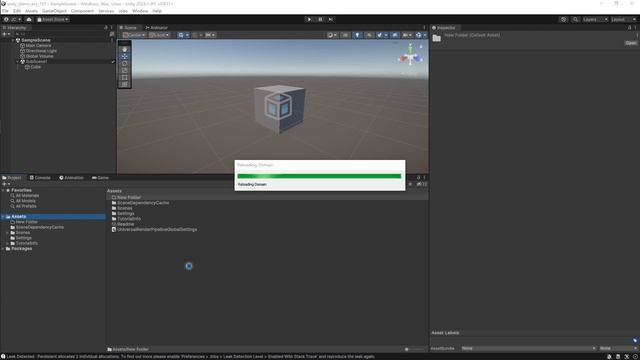Screen dimensions: 640x360
Task: Open the Window menu
Action: click(x=140, y=11)
